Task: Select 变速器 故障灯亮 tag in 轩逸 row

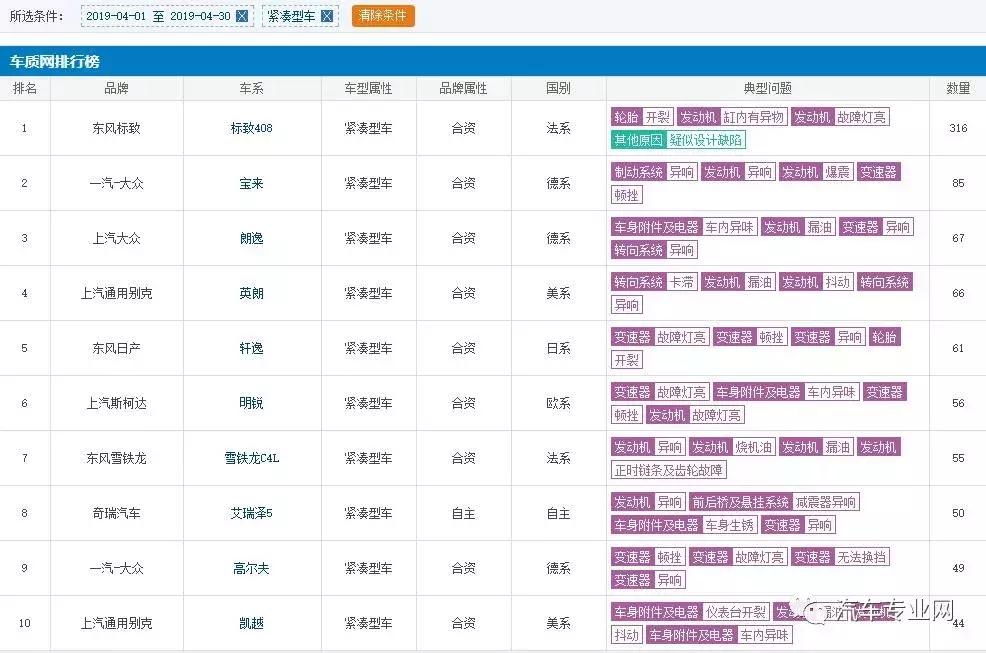Action: click(660, 337)
